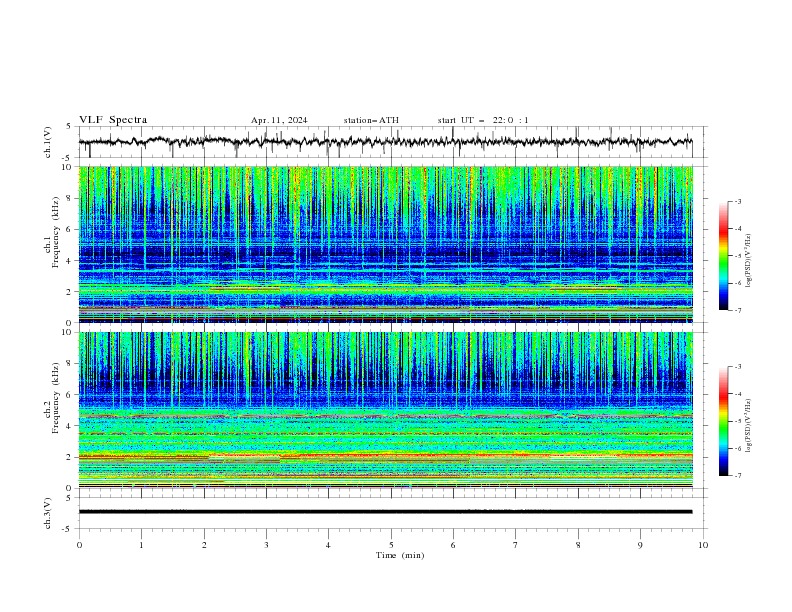Click the "start UT = 22:0 :1" header
The width and height of the screenshot is (792, 612).
(x=483, y=120)
